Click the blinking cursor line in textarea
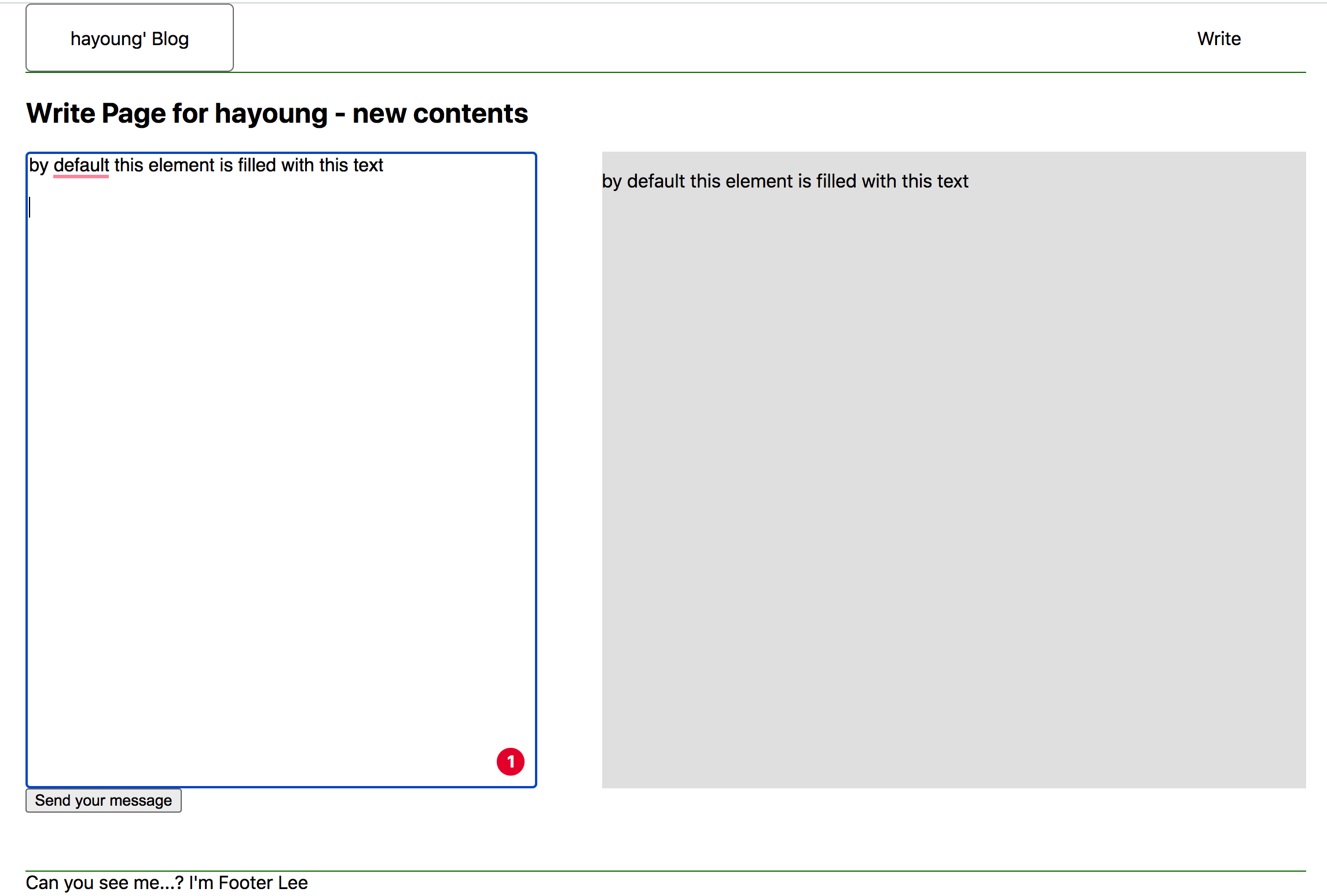This screenshot has height=896, width=1327. tap(30, 207)
